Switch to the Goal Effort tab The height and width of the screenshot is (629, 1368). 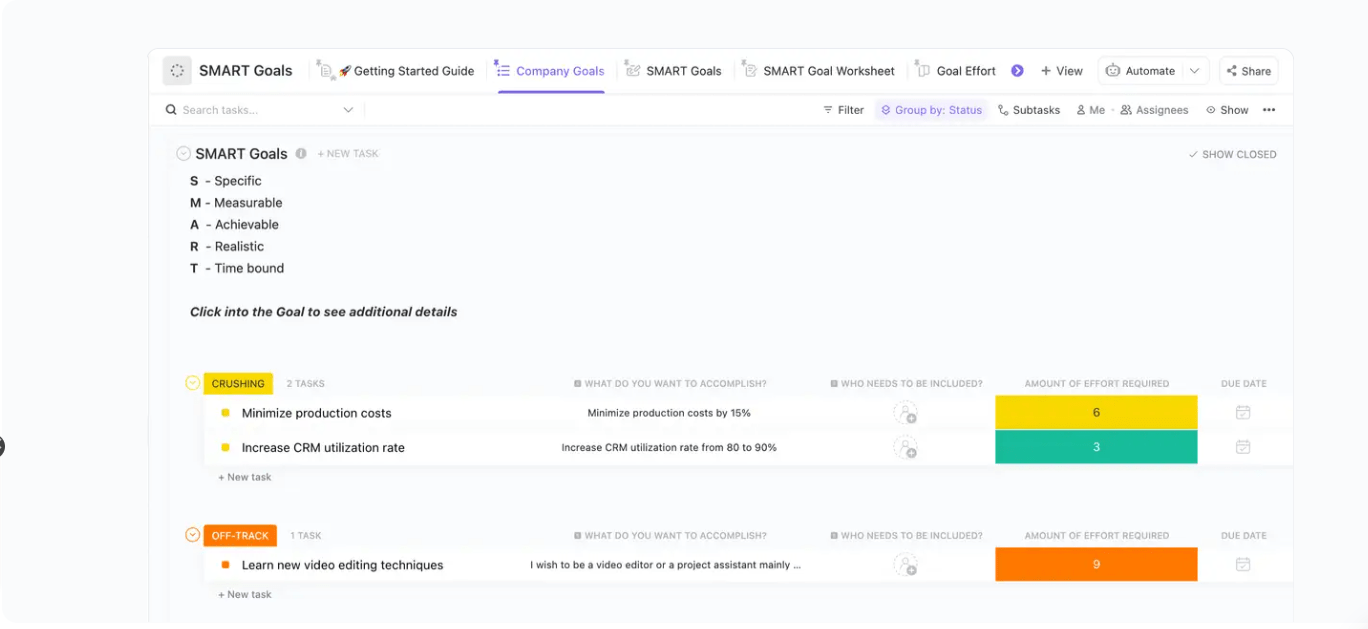click(955, 71)
